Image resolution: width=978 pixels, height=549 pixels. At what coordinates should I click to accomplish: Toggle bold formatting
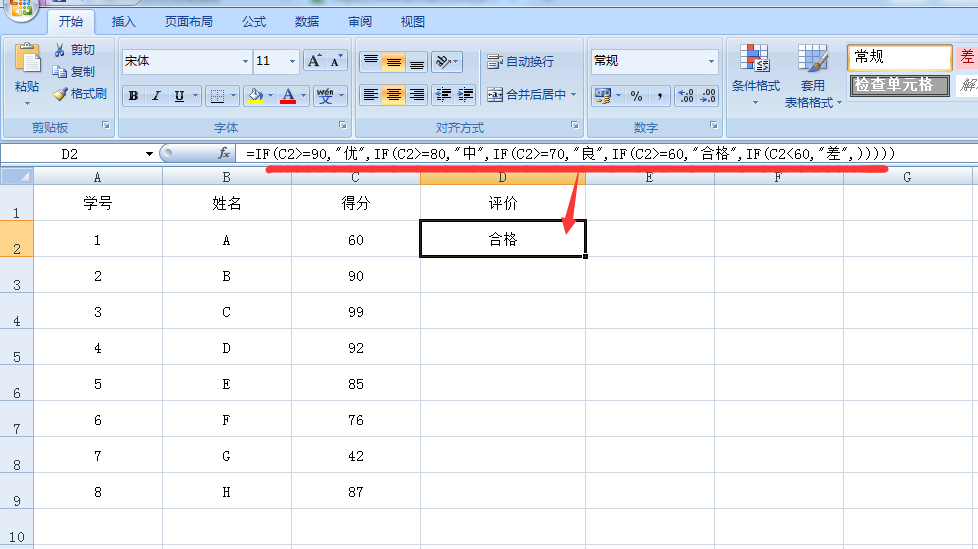(133, 96)
